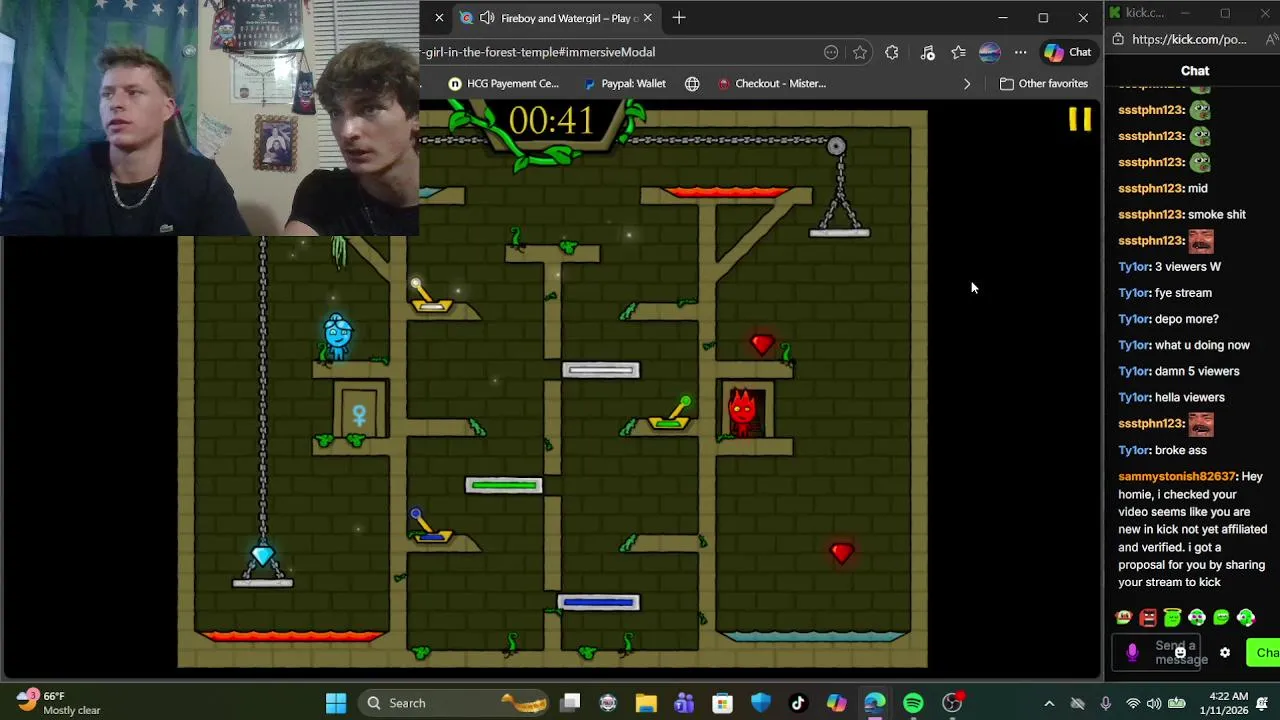The image size is (1280, 720).
Task: Click the address bar URL text
Action: click(x=540, y=52)
